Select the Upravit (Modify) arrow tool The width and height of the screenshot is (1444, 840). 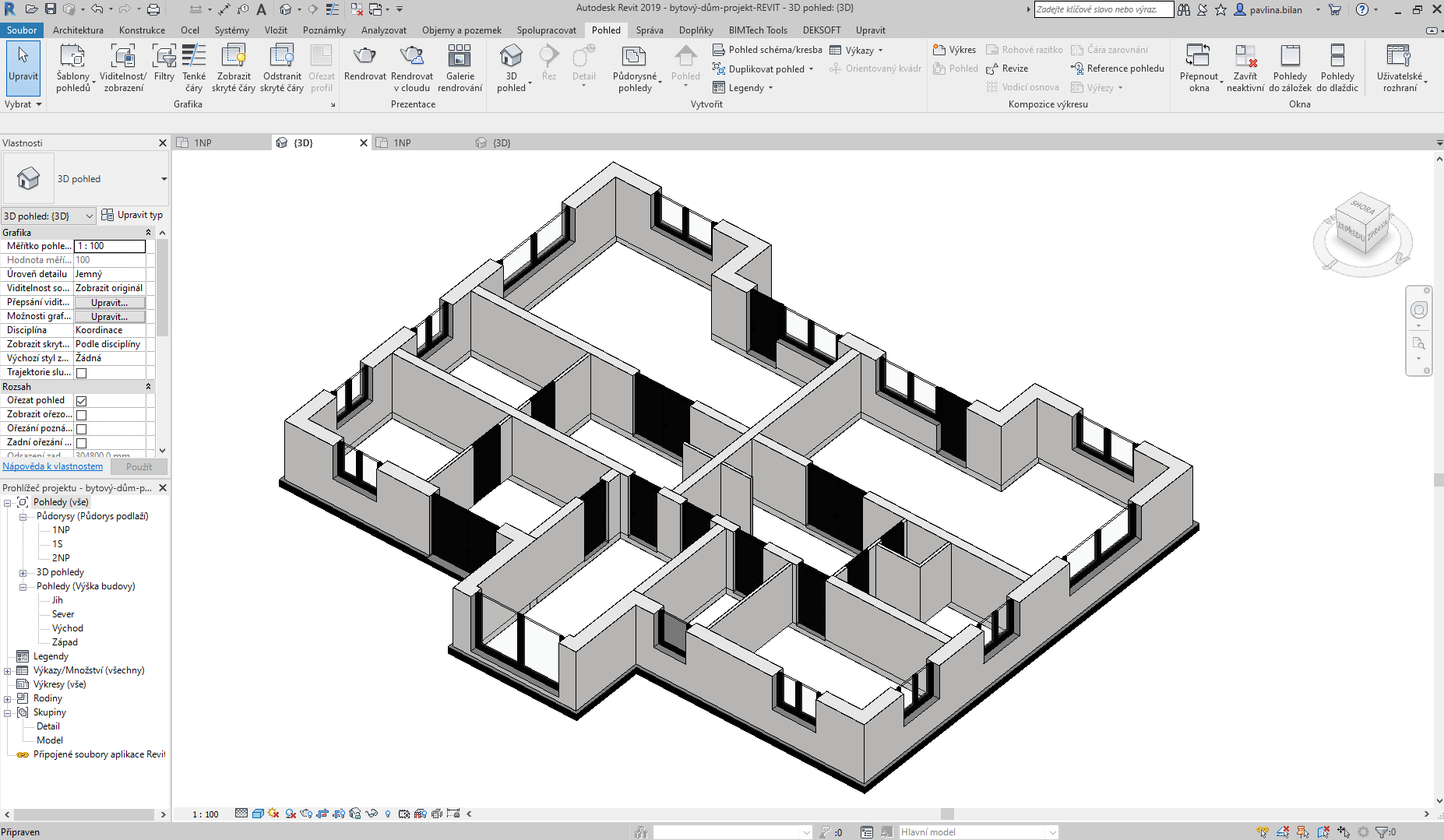point(23,67)
